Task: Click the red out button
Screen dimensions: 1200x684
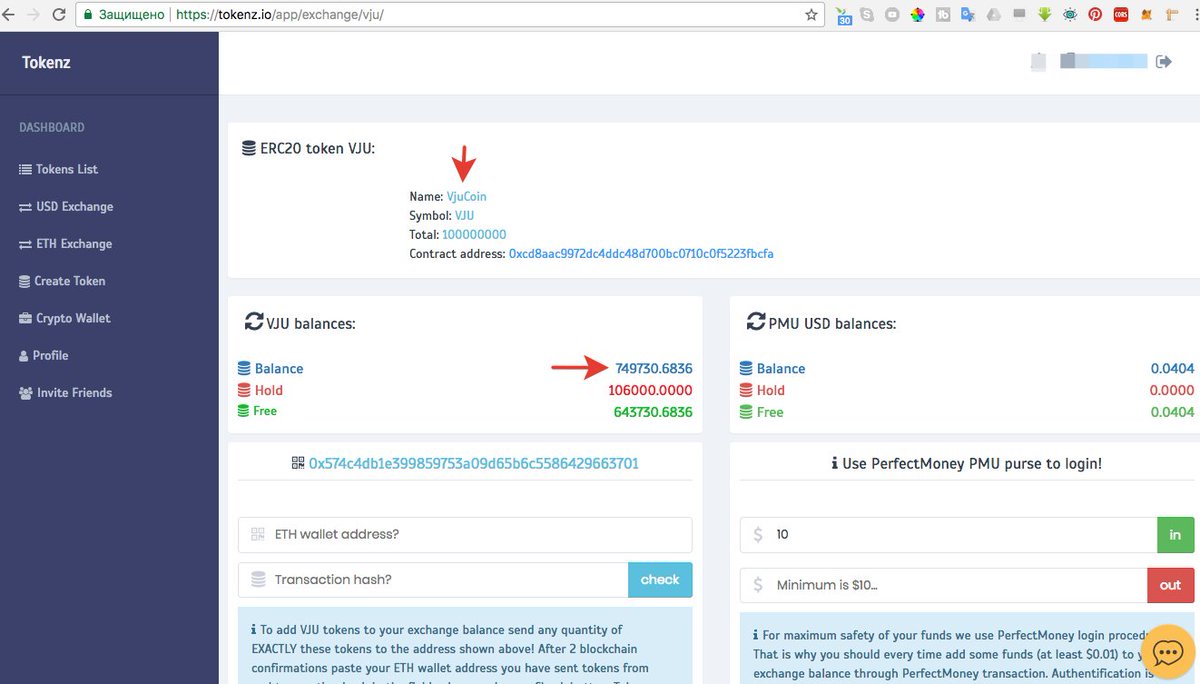Action: click(x=1170, y=585)
